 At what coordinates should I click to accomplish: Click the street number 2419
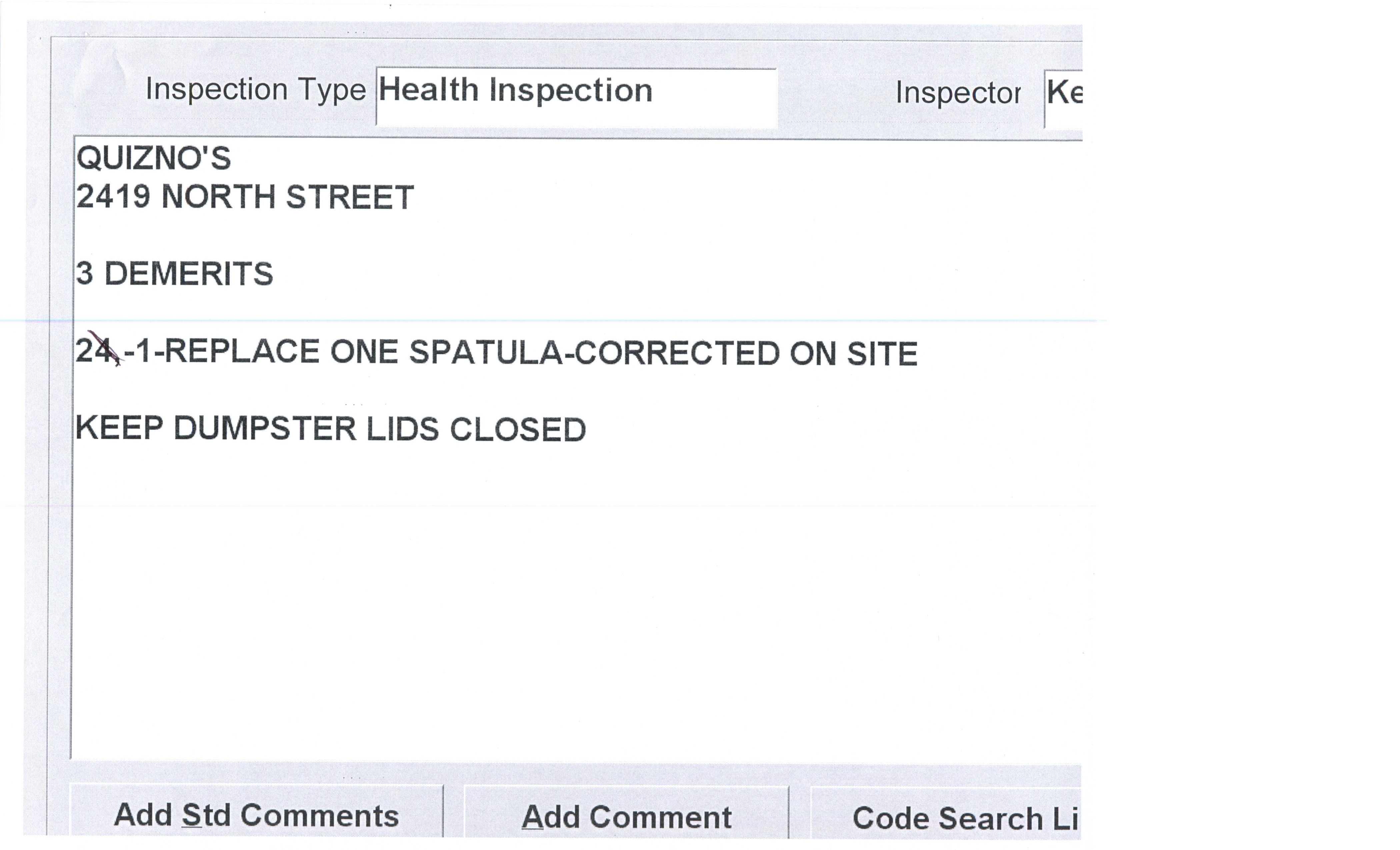click(x=113, y=197)
